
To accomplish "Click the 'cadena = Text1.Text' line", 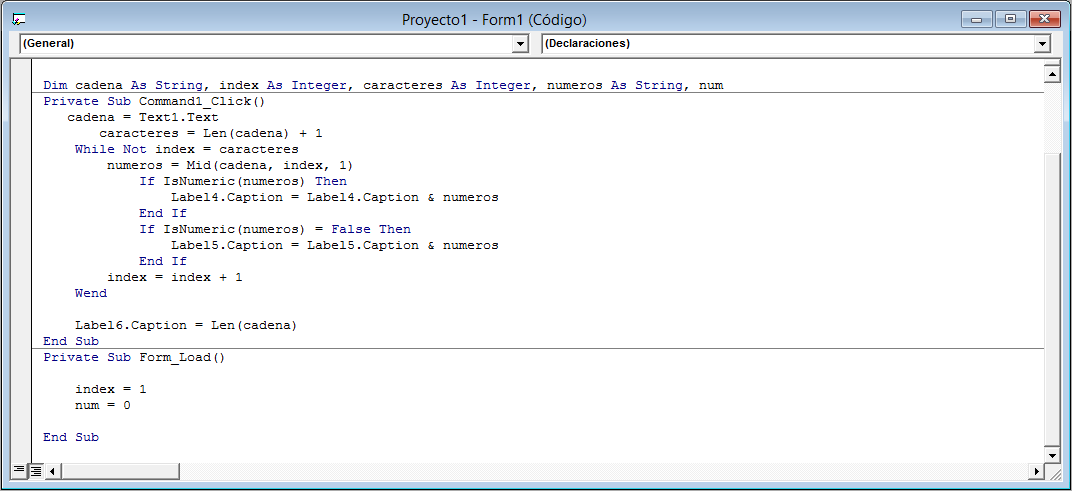I will [x=143, y=118].
